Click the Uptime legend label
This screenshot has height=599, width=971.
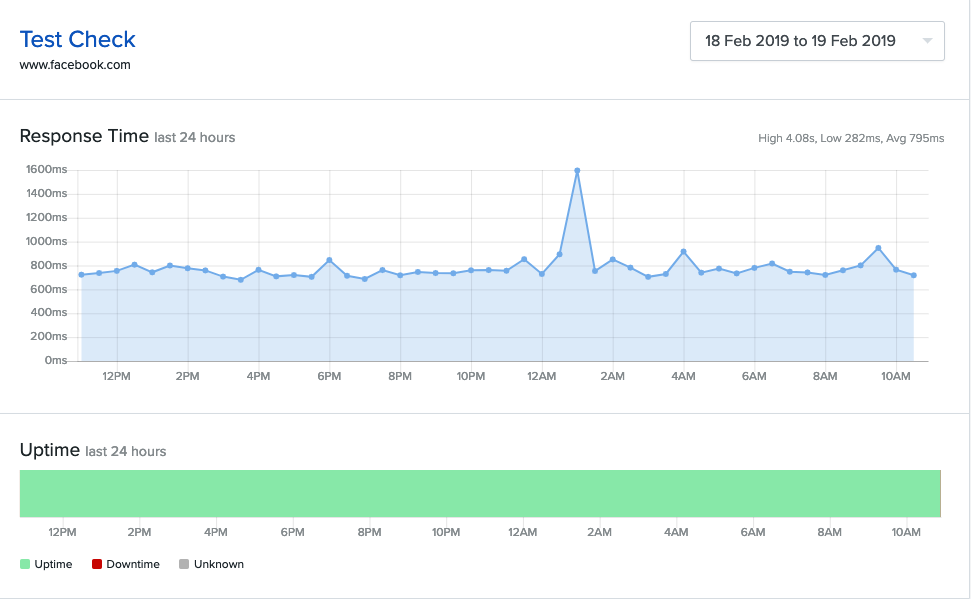tap(53, 564)
